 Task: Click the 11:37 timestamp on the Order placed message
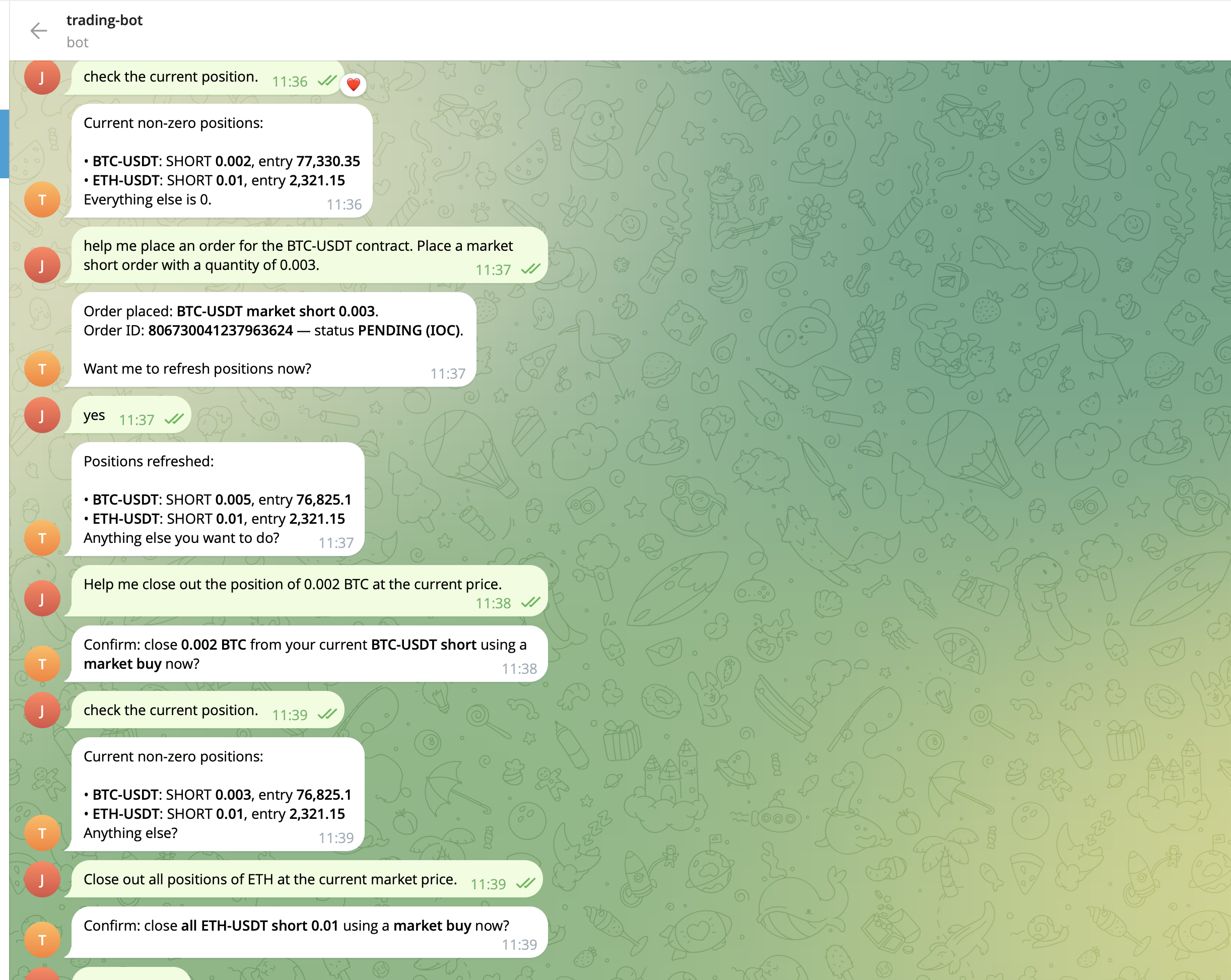click(x=448, y=373)
